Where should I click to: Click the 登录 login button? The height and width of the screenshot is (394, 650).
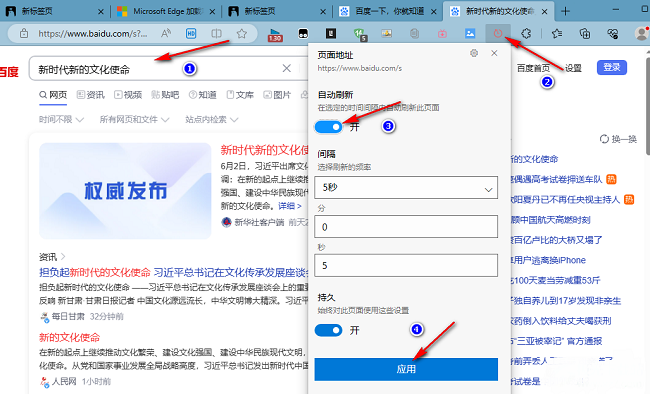(612, 68)
